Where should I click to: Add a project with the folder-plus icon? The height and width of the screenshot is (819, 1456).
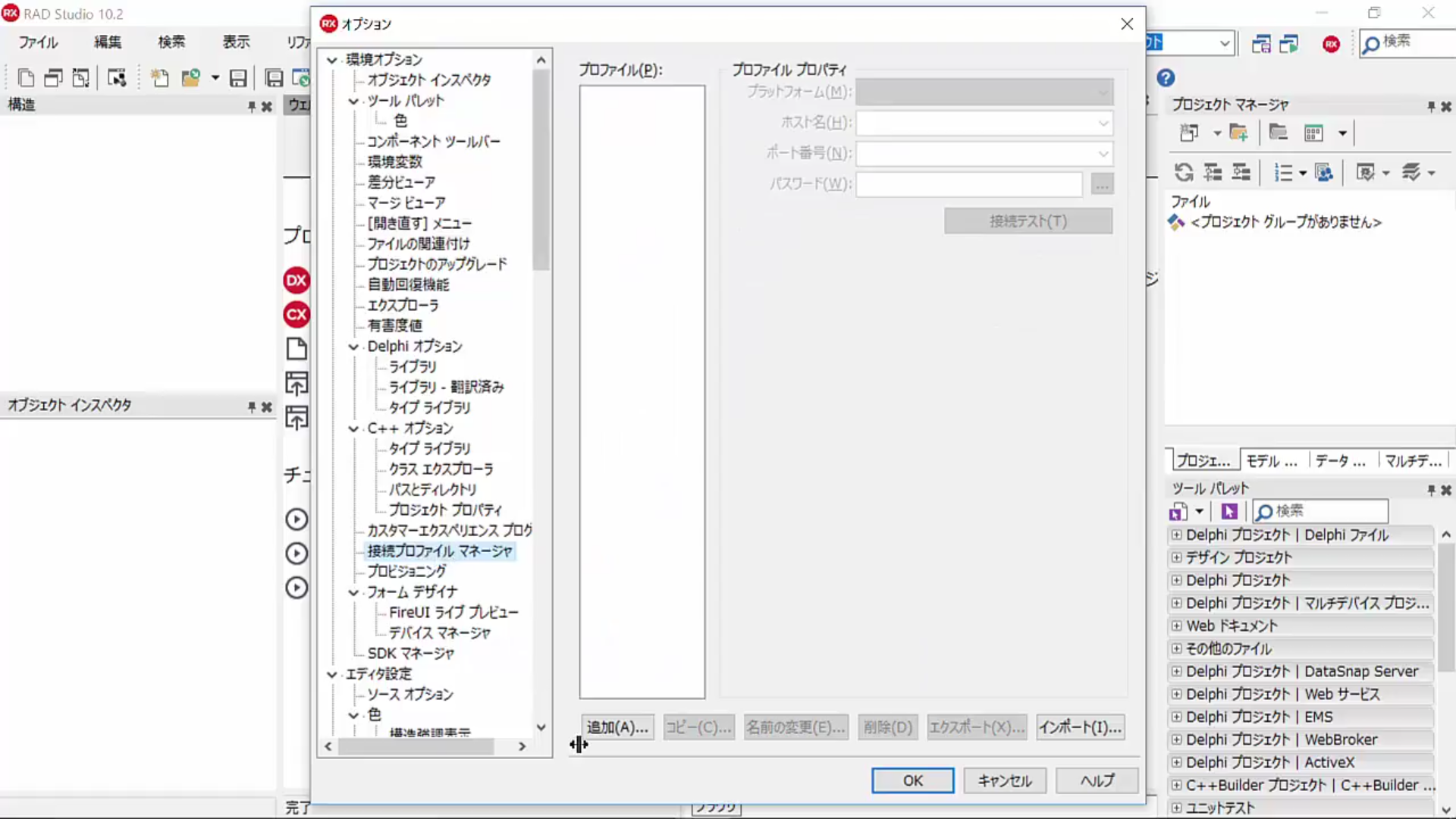pos(1238,133)
